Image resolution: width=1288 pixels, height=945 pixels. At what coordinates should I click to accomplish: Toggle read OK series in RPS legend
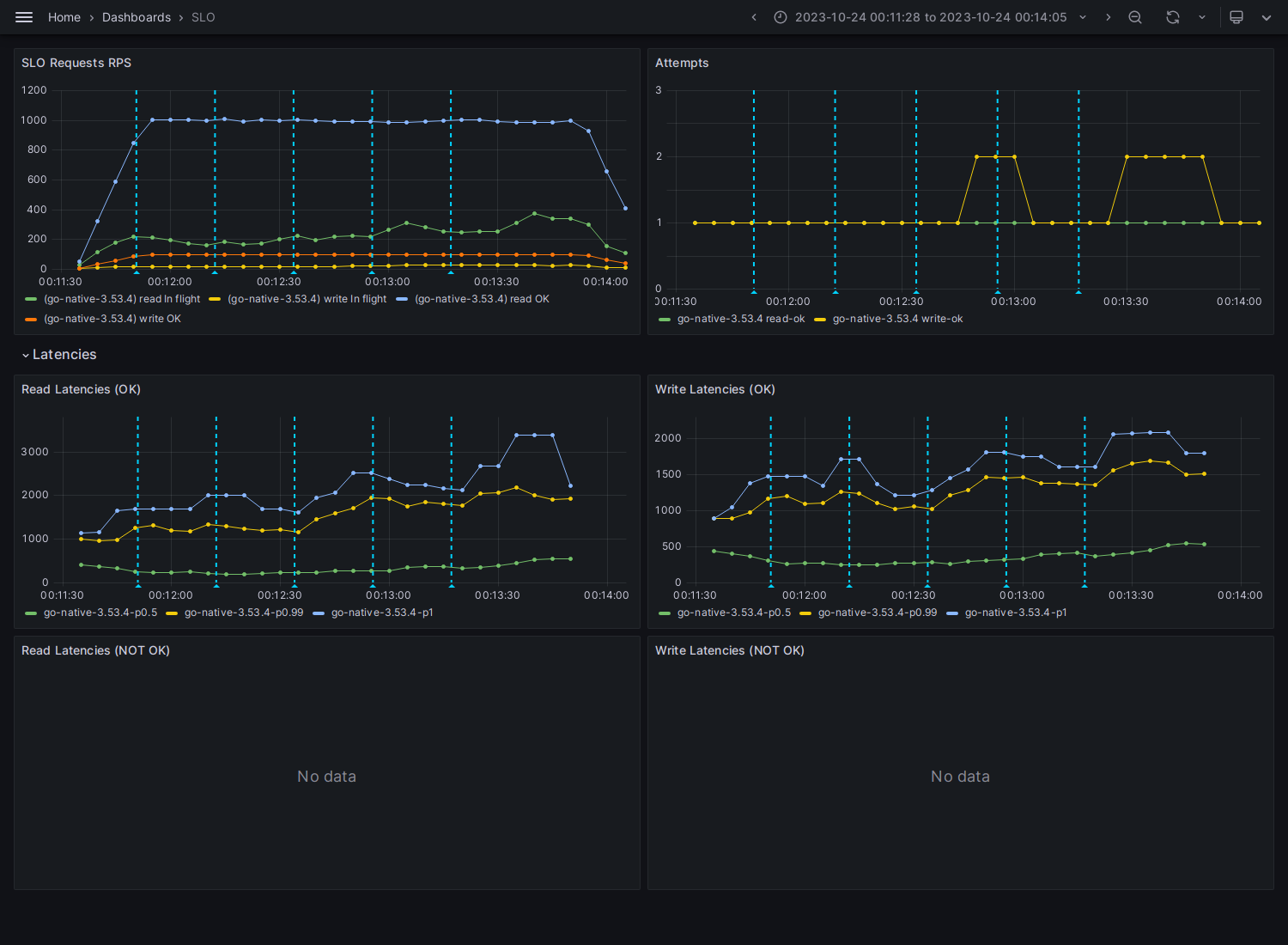482,299
